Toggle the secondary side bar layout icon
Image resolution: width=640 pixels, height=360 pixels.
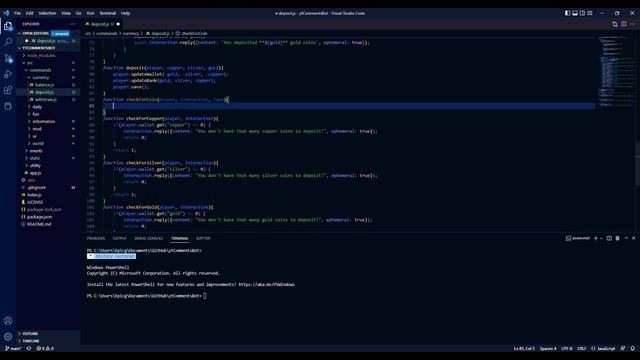tap(582, 13)
